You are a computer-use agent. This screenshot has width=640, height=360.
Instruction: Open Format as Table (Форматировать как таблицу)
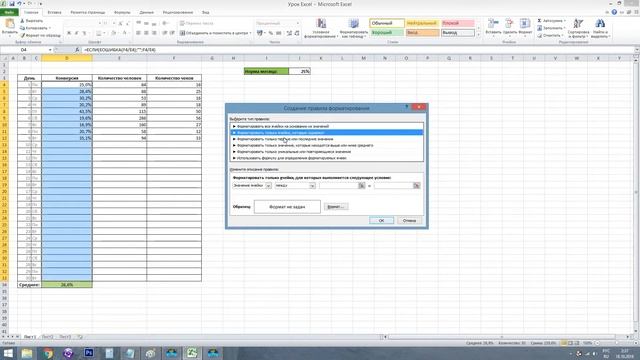[354, 28]
